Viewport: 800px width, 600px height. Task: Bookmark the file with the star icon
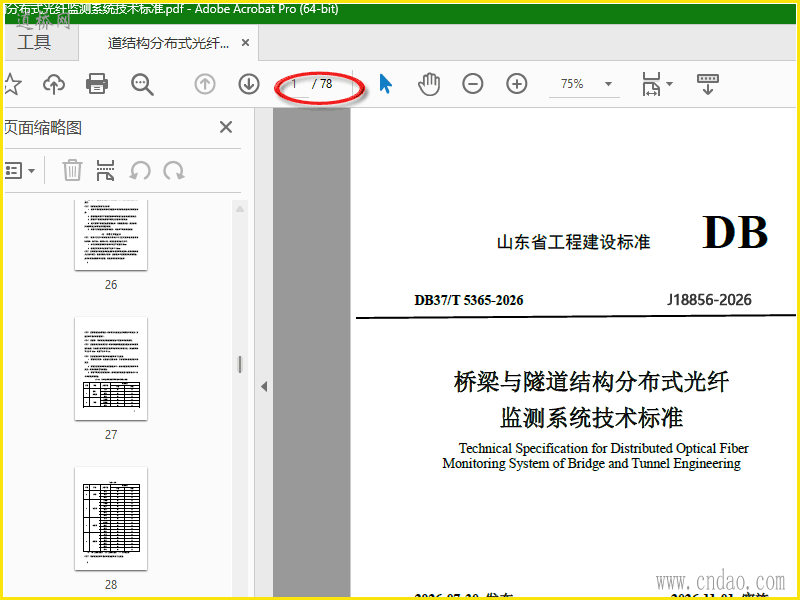point(12,84)
